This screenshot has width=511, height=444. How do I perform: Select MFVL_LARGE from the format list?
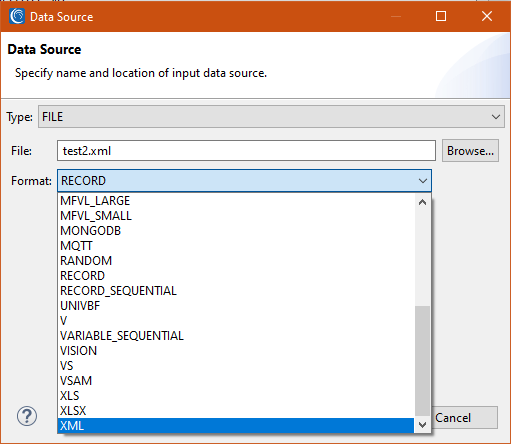coord(236,201)
